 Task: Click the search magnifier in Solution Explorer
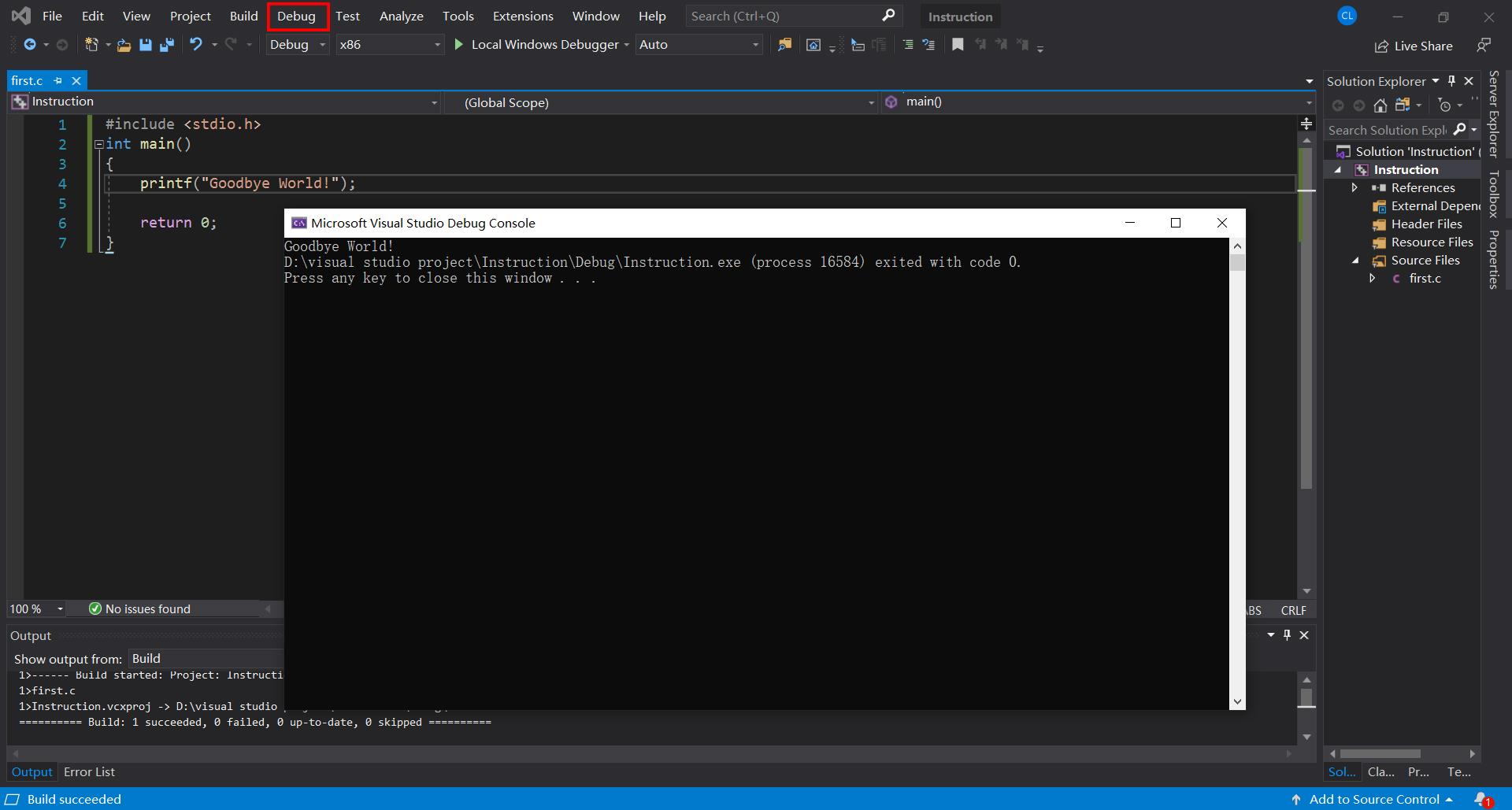(x=1460, y=130)
